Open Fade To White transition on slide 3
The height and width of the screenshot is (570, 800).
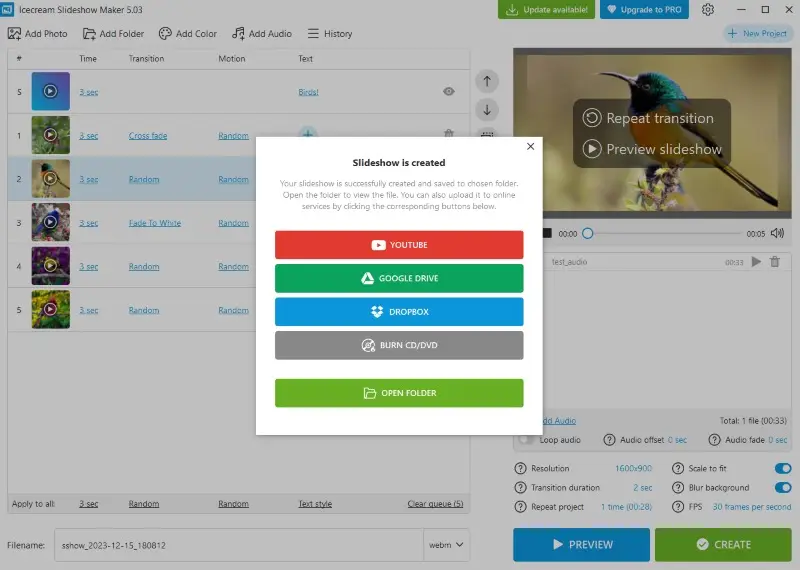[x=155, y=223]
